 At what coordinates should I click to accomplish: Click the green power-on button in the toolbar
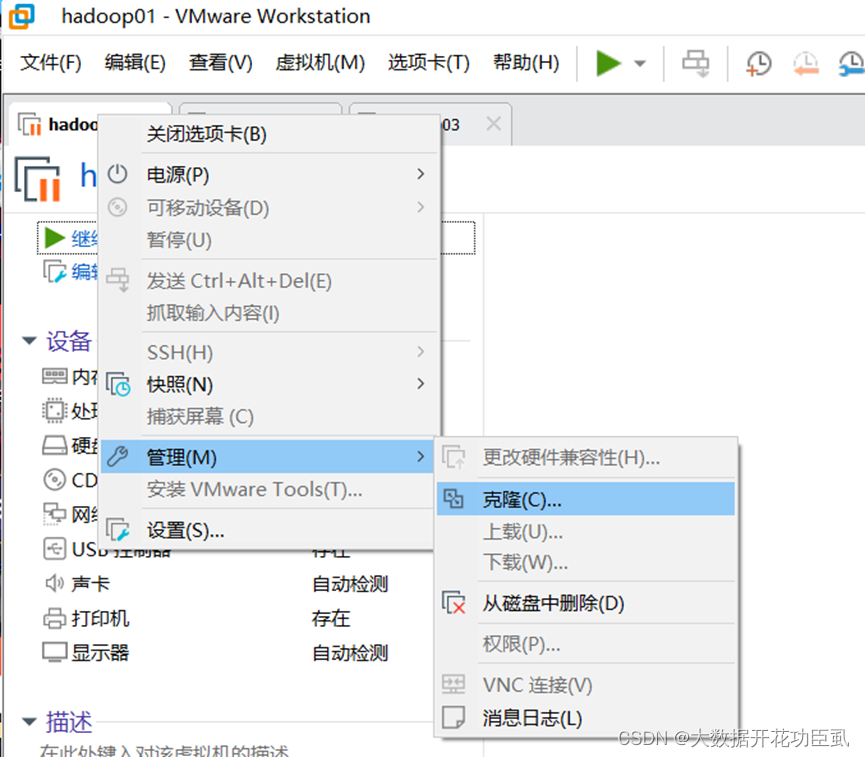pos(609,62)
